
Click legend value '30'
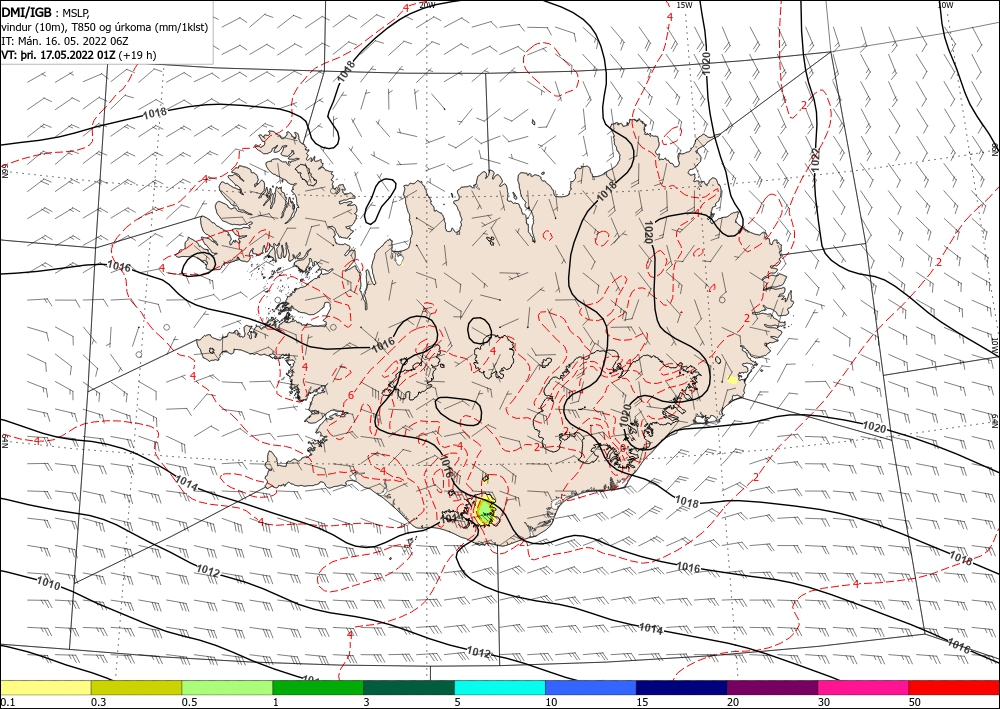pyautogui.click(x=824, y=702)
